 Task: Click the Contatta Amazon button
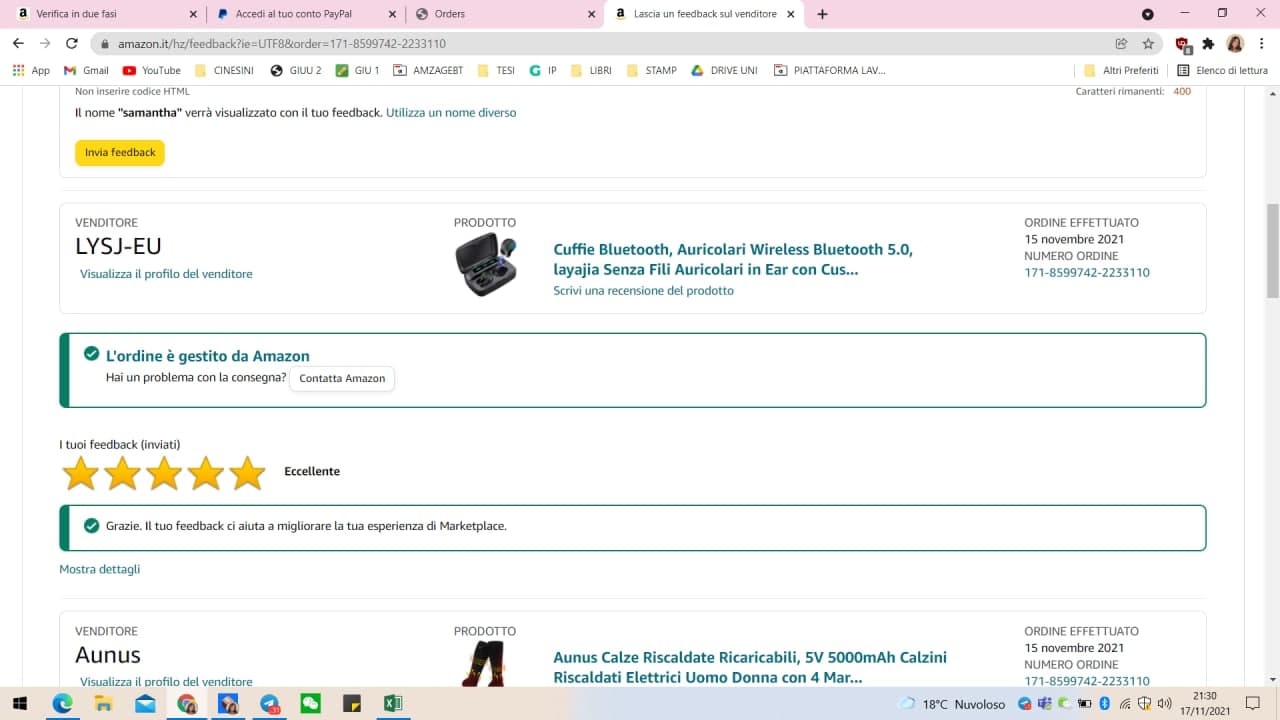pos(342,379)
